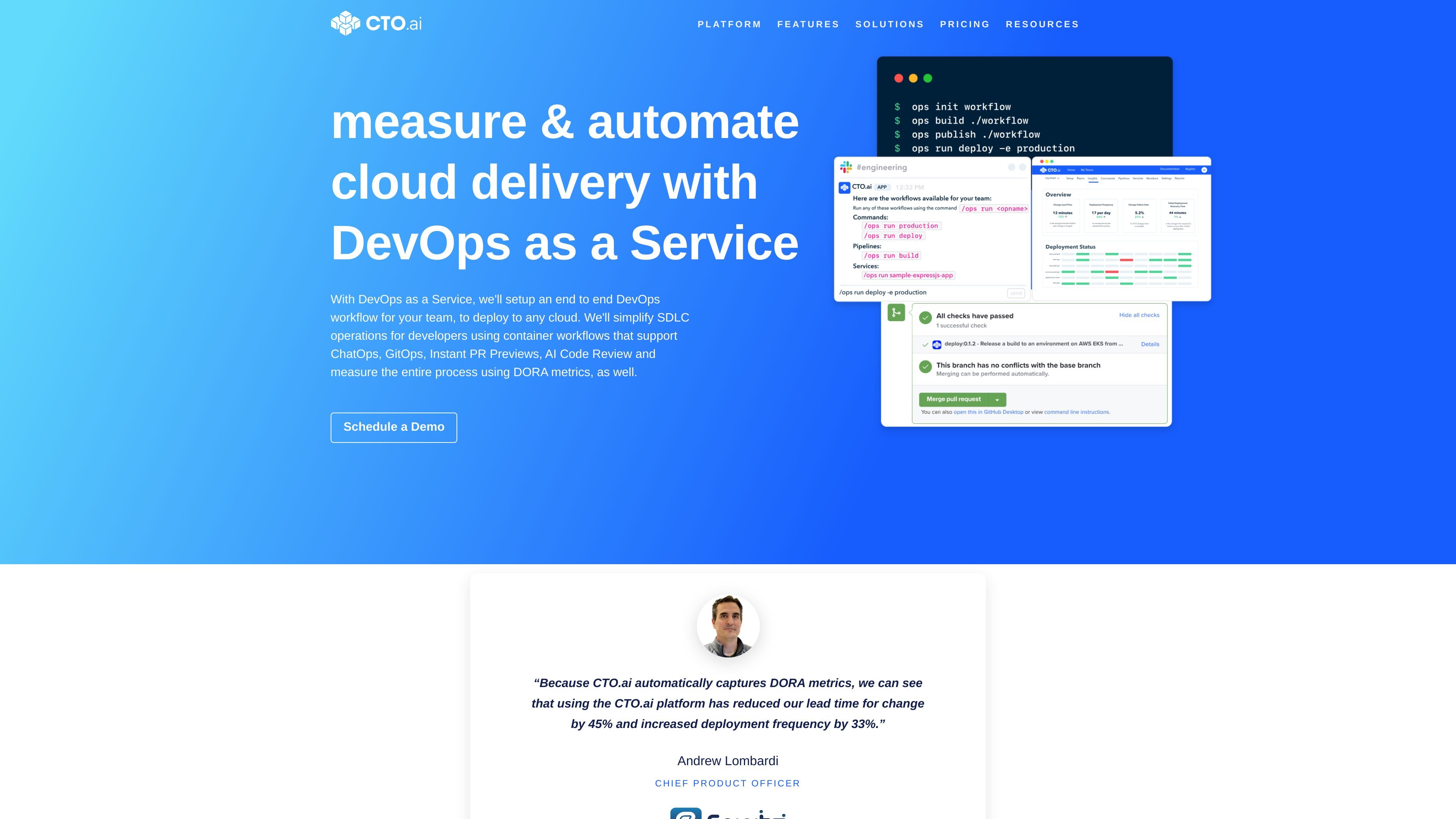Image resolution: width=1456 pixels, height=819 pixels.
Task: Click the /ops run deploy chip under Commands
Action: pyautogui.click(x=893, y=236)
